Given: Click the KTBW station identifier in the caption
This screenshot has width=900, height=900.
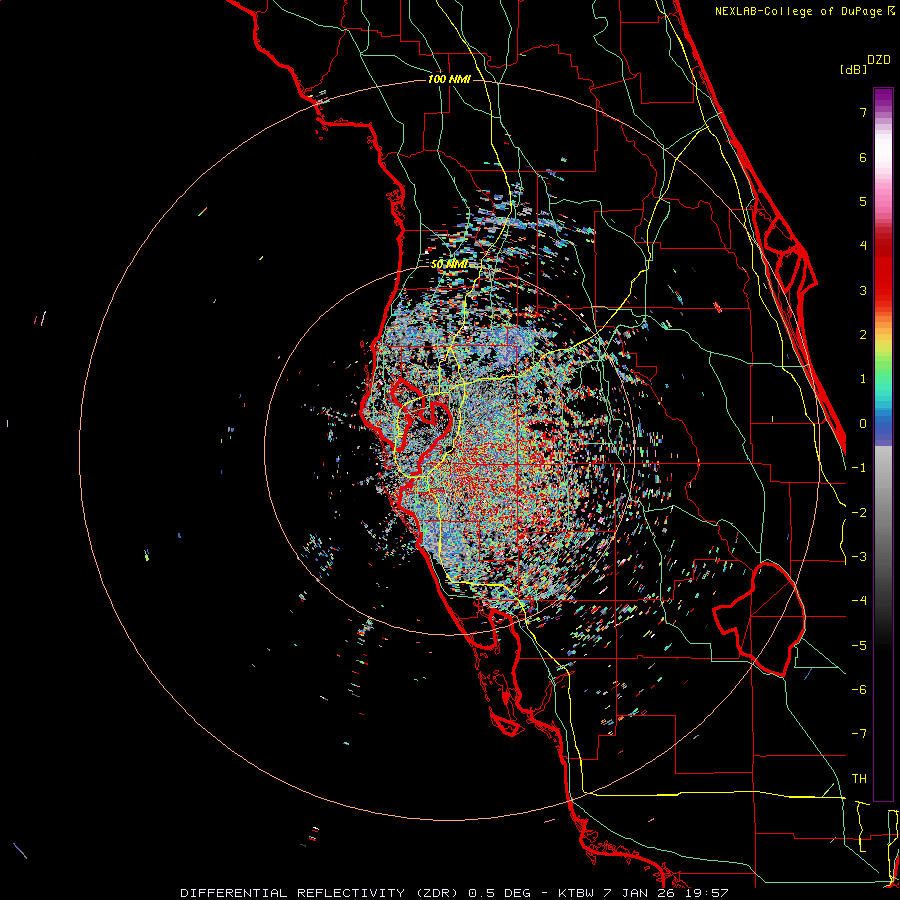Looking at the screenshot, I should point(577,893).
